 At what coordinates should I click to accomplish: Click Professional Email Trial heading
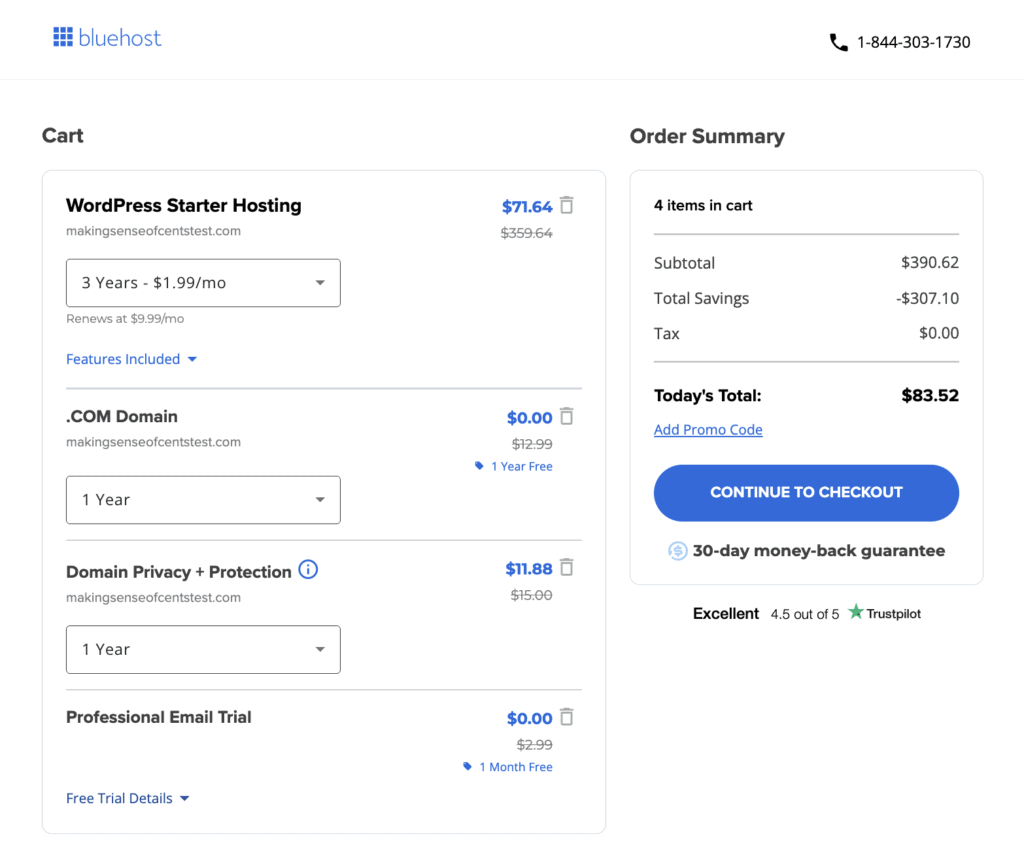point(159,717)
